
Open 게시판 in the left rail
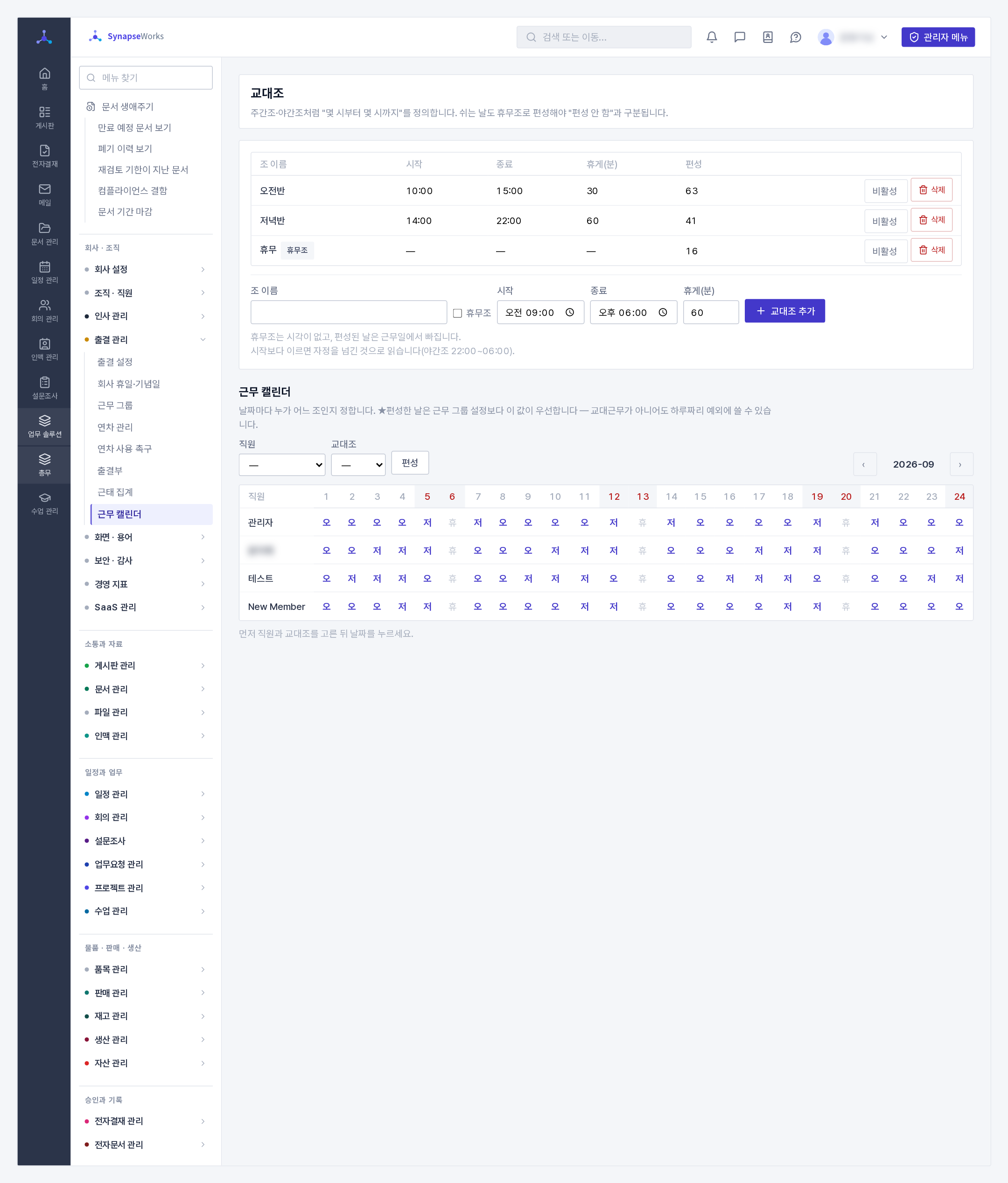[x=44, y=118]
